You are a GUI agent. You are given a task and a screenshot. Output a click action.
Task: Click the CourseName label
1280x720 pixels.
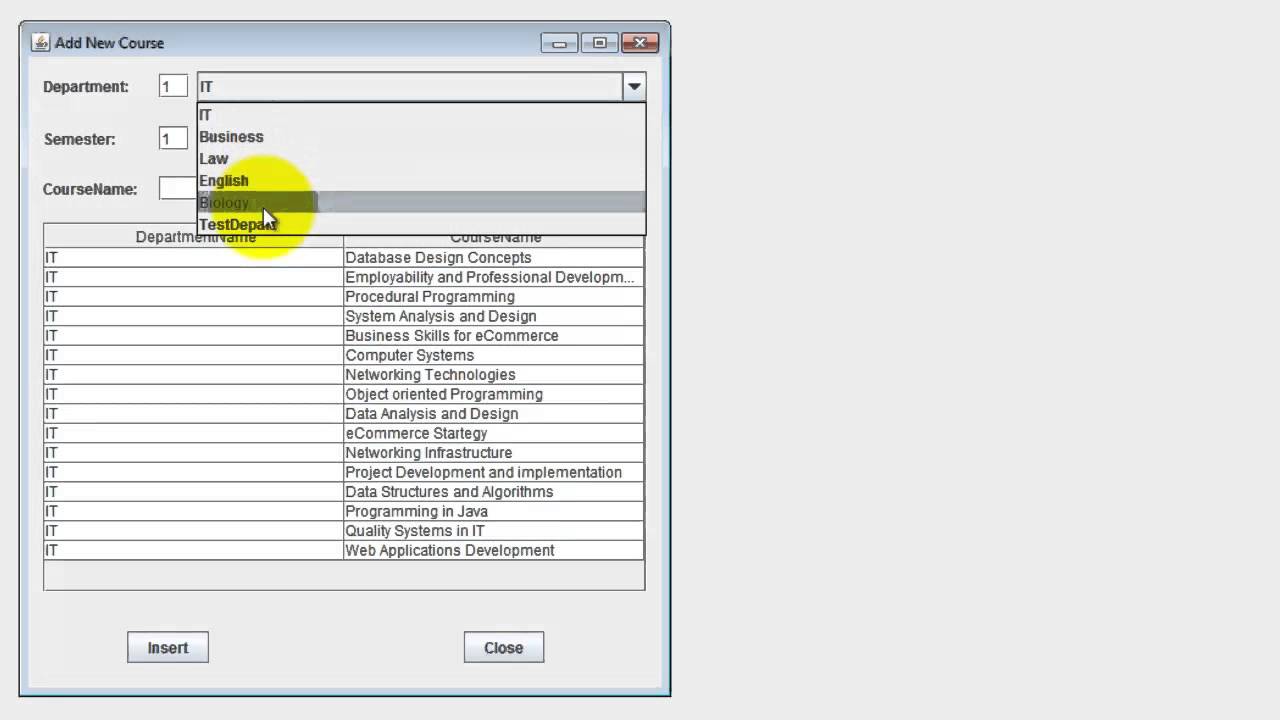point(90,189)
